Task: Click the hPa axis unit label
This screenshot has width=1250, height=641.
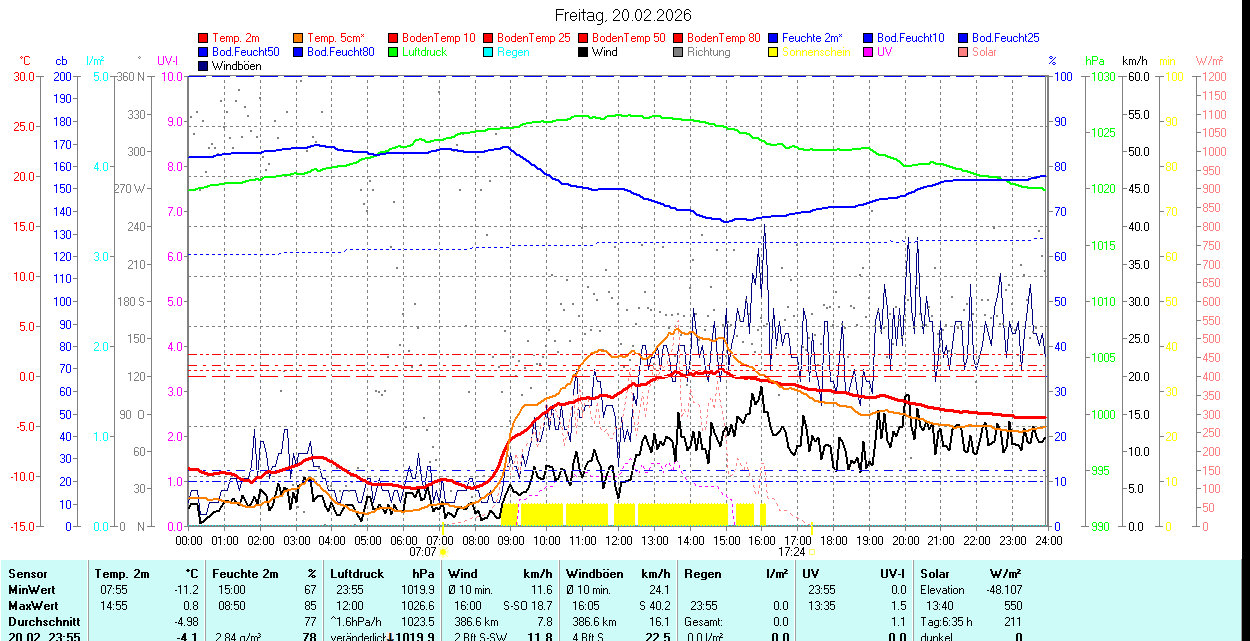Action: tap(1096, 61)
